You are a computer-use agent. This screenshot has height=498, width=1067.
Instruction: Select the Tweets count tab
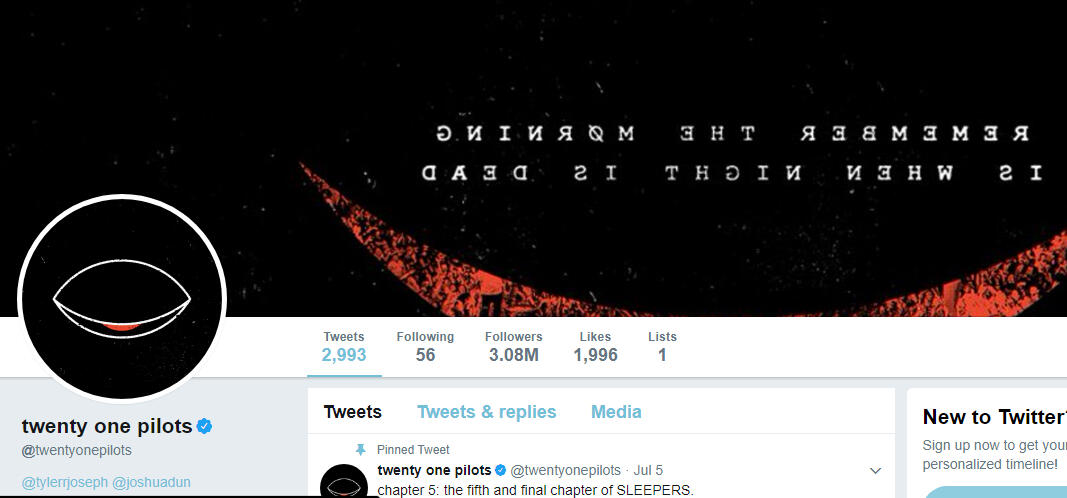point(344,346)
